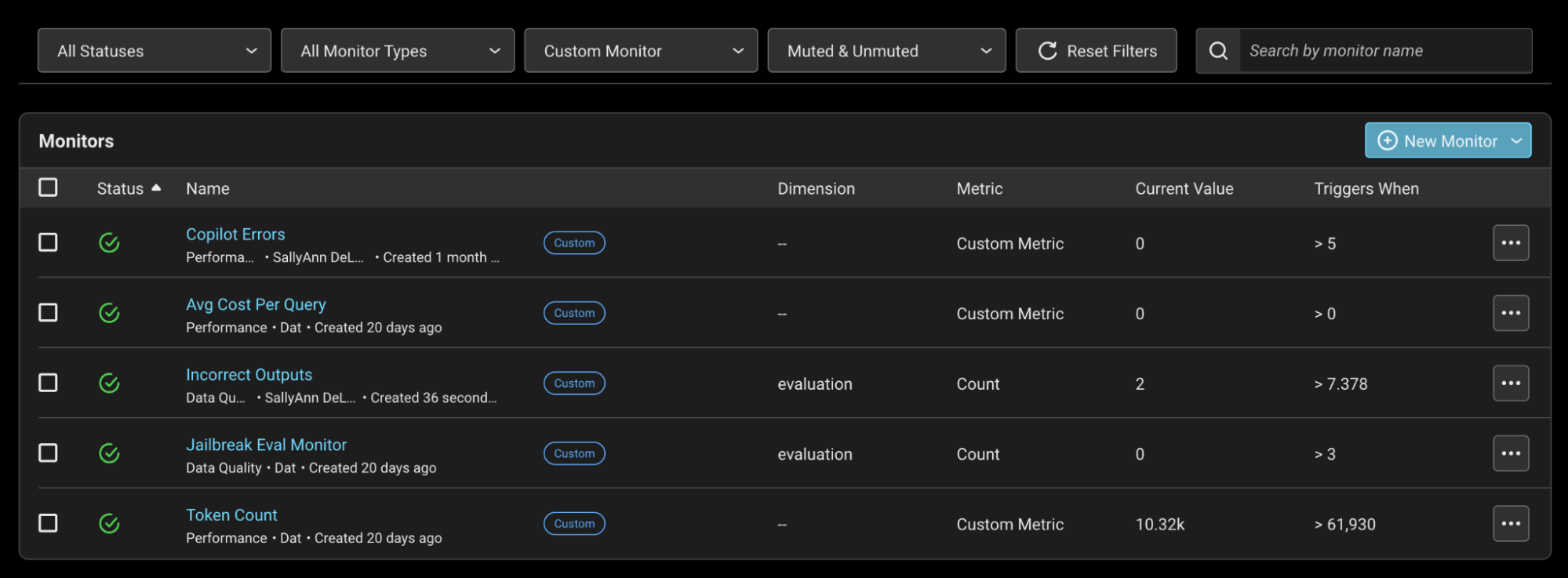Click the healthy status icon for Avg Cost Per Query
The width and height of the screenshot is (1568, 578).
click(110, 313)
